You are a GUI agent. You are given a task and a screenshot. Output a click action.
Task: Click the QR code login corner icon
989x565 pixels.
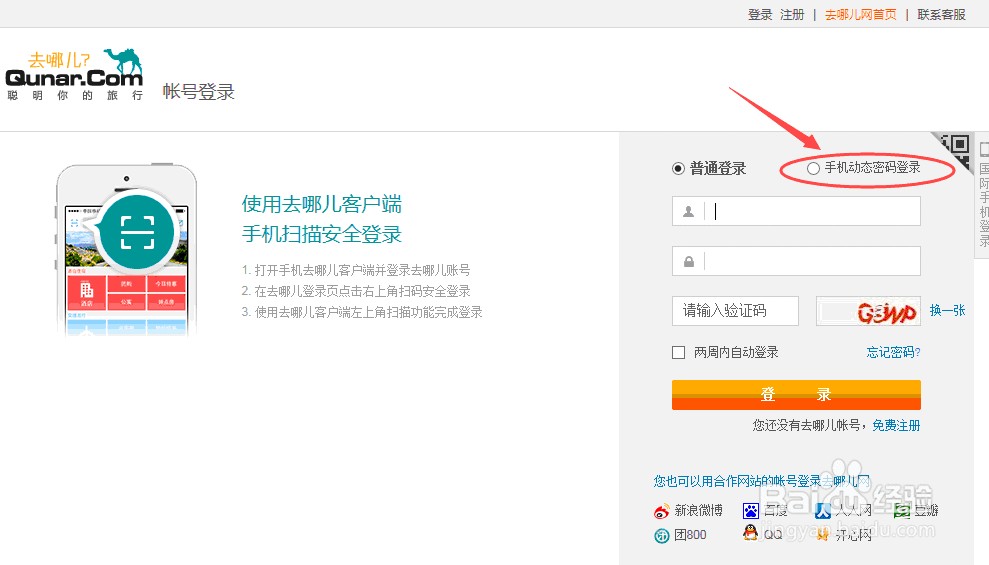click(953, 151)
